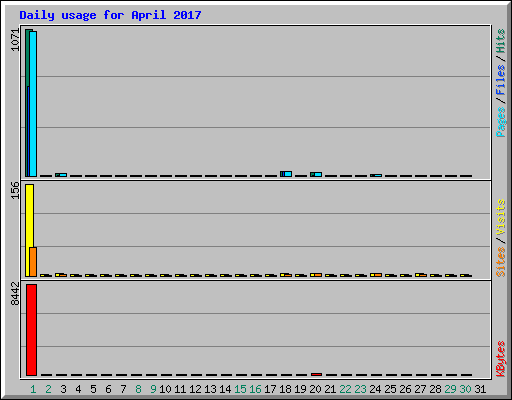This screenshot has height=400, width=512.
Task: Select the tall cyan Pages bar for day 1
Action: pos(33,104)
